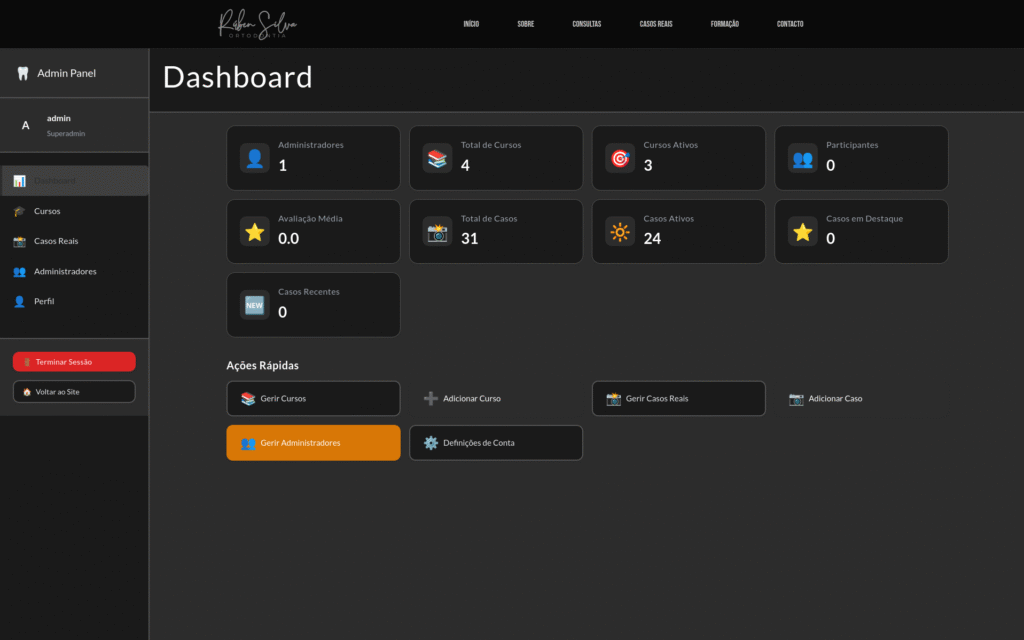Click the Administradores stat card icon
Screen dimensions: 1024x640
click(x=255, y=158)
